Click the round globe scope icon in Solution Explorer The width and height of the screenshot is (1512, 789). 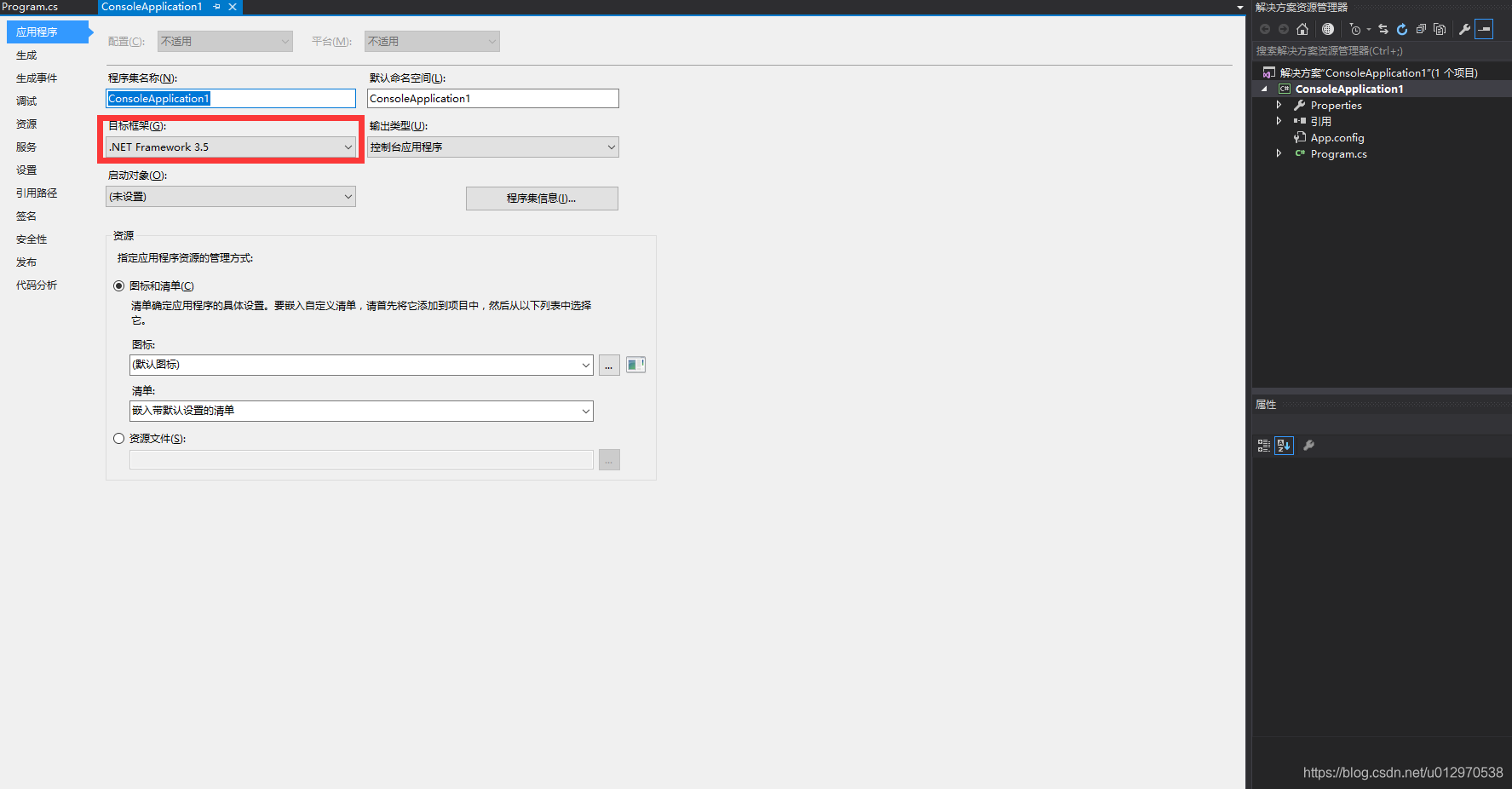tap(1328, 29)
